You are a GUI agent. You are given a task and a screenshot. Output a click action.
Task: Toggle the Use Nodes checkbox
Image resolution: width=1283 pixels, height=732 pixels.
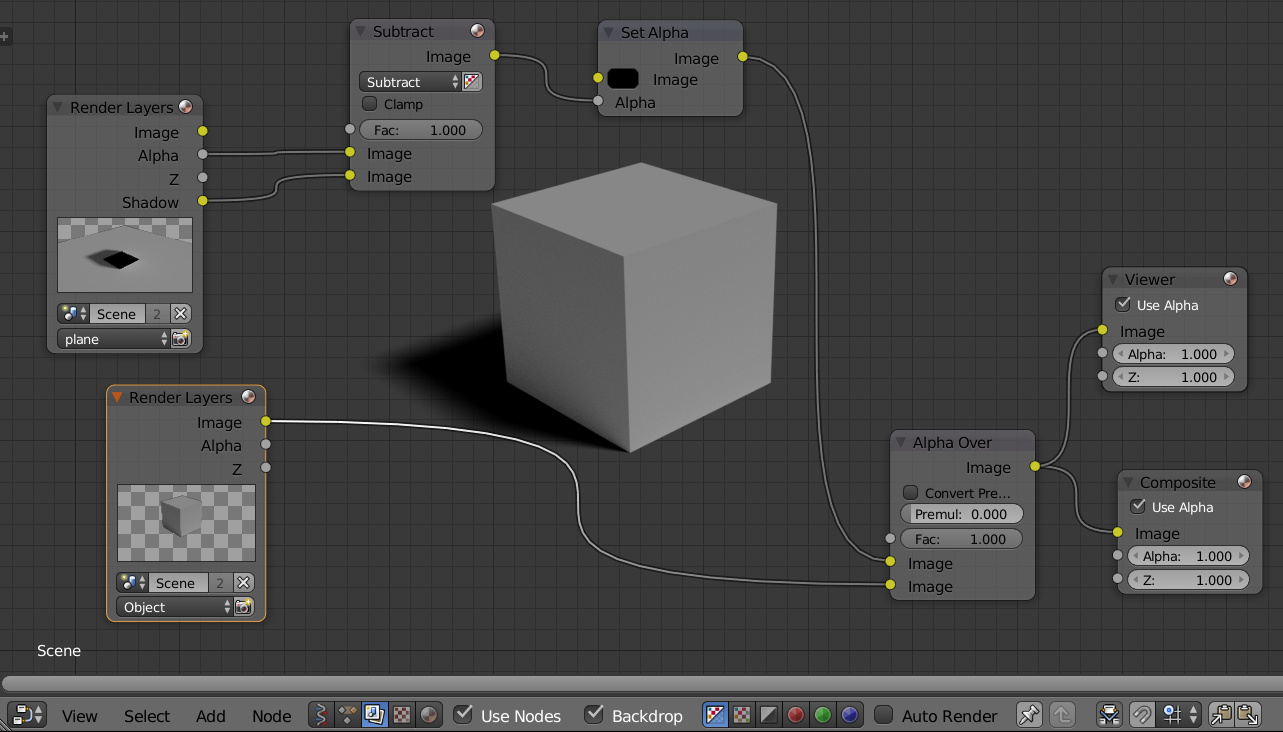(462, 715)
